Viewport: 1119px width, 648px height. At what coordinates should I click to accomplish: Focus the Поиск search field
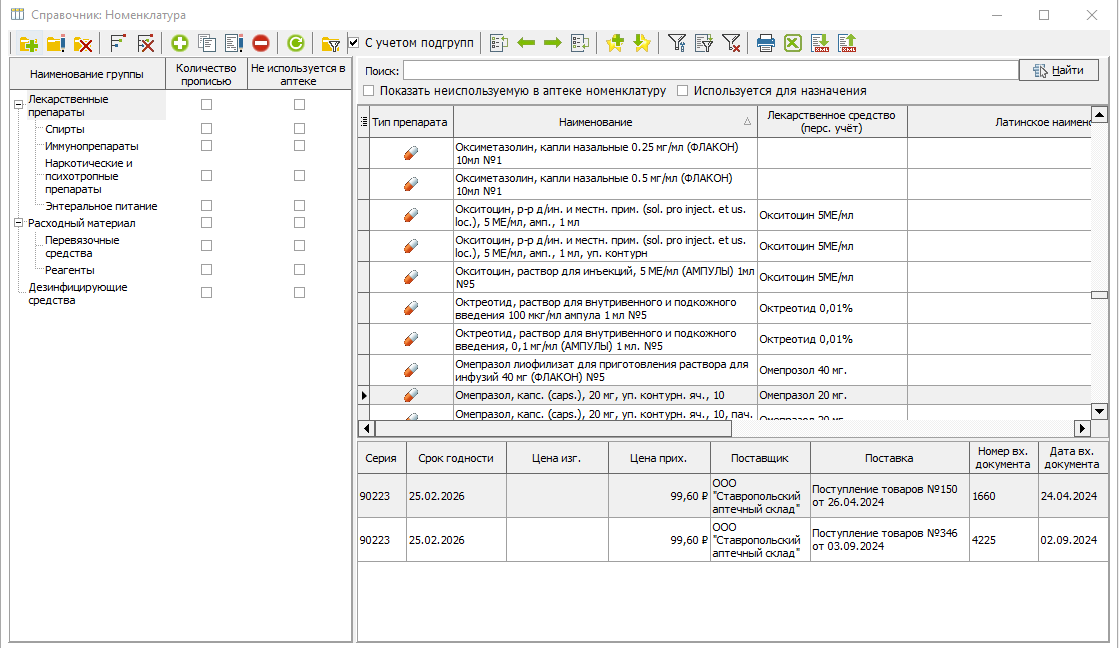711,70
